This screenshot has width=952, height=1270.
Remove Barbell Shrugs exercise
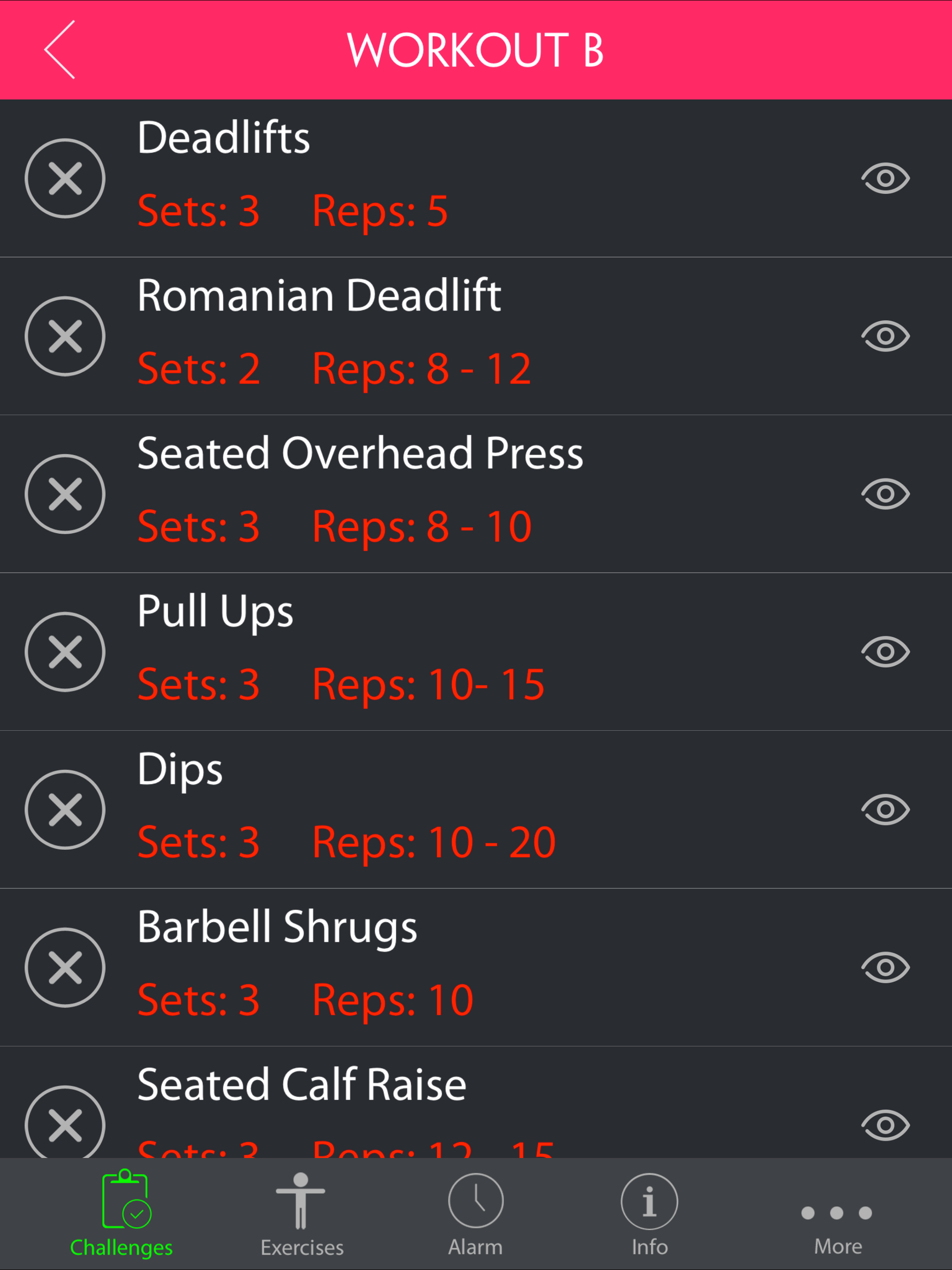pyautogui.click(x=65, y=967)
